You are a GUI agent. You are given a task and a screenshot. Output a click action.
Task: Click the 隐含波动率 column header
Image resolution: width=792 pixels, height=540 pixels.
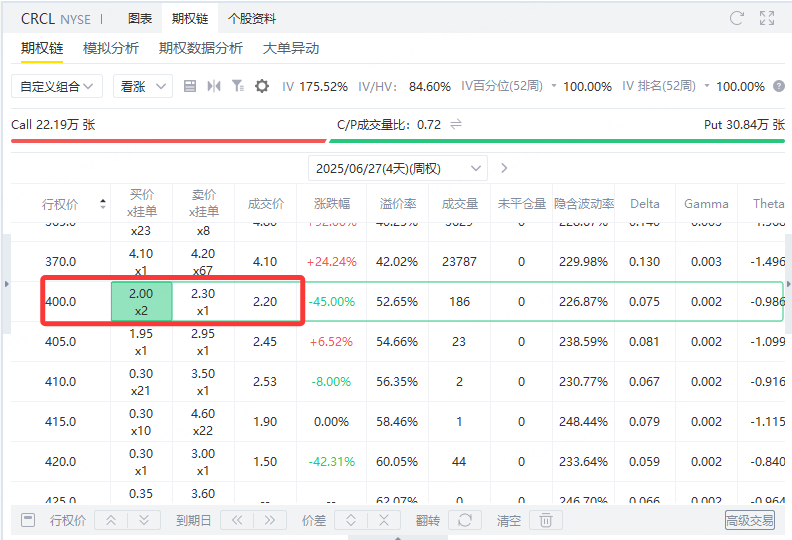tap(584, 204)
